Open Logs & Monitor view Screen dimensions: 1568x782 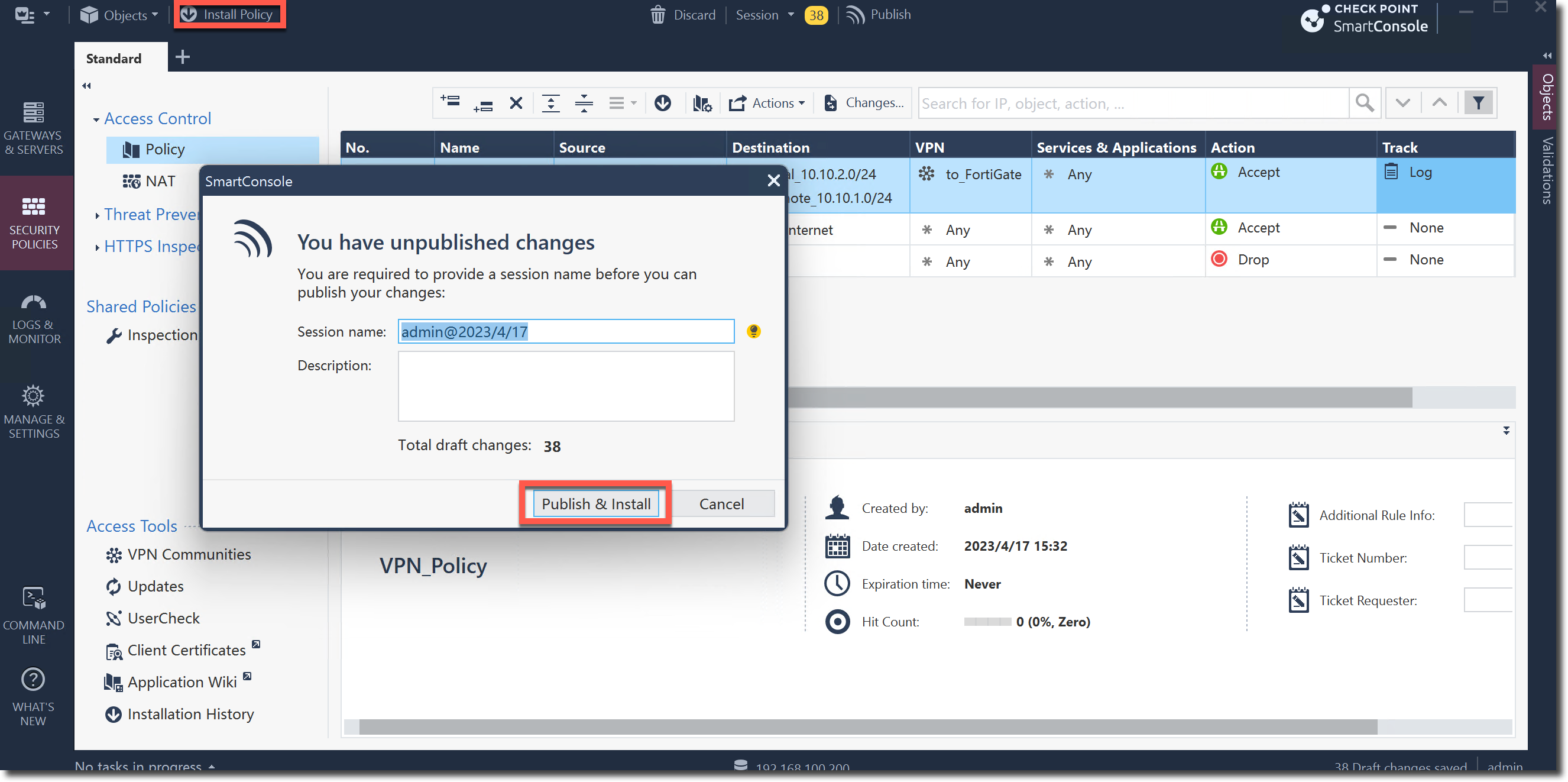point(34,318)
